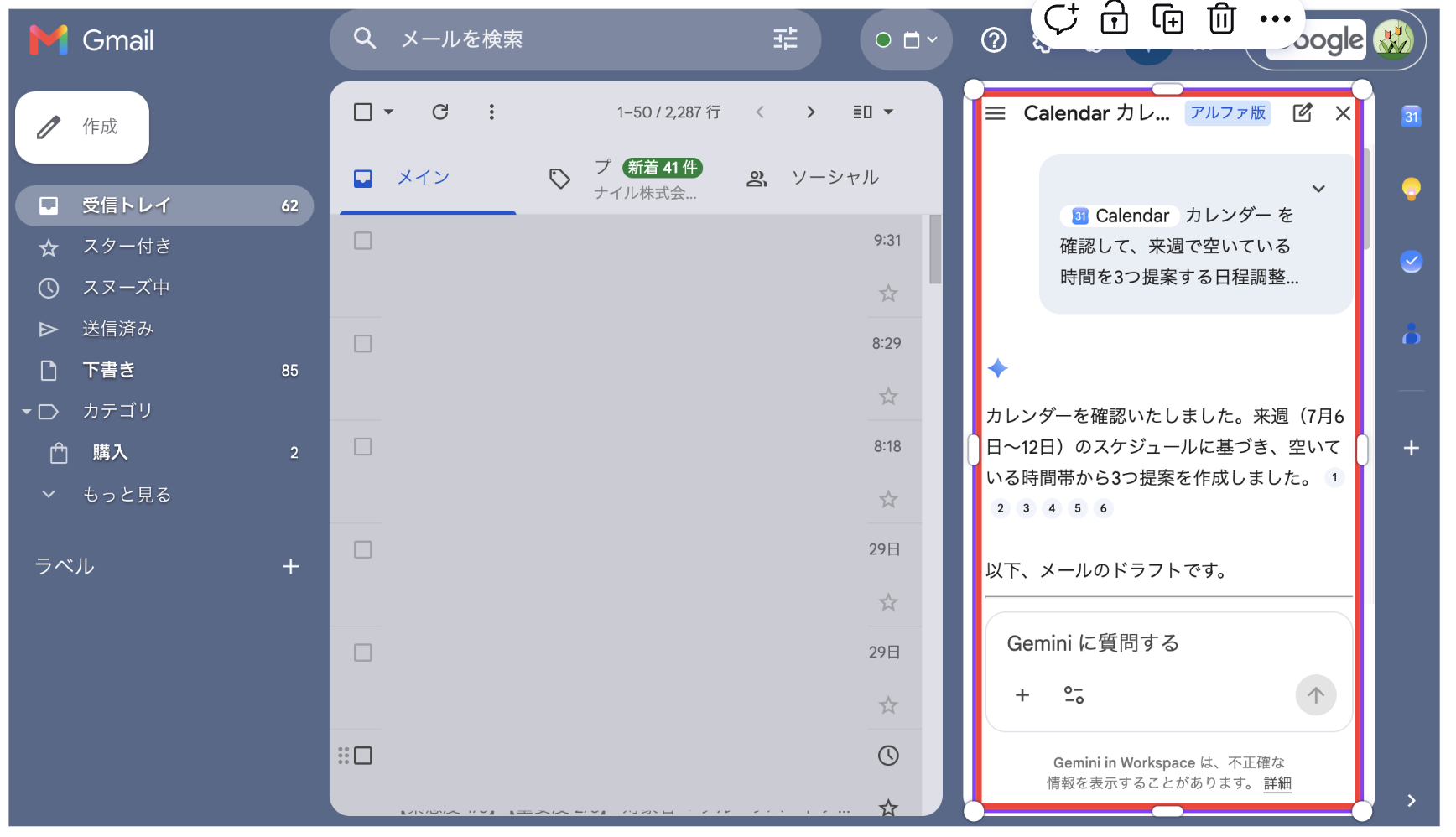Open the select-all dropdown arrow
The width and height of the screenshot is (1456, 837).
pos(388,112)
